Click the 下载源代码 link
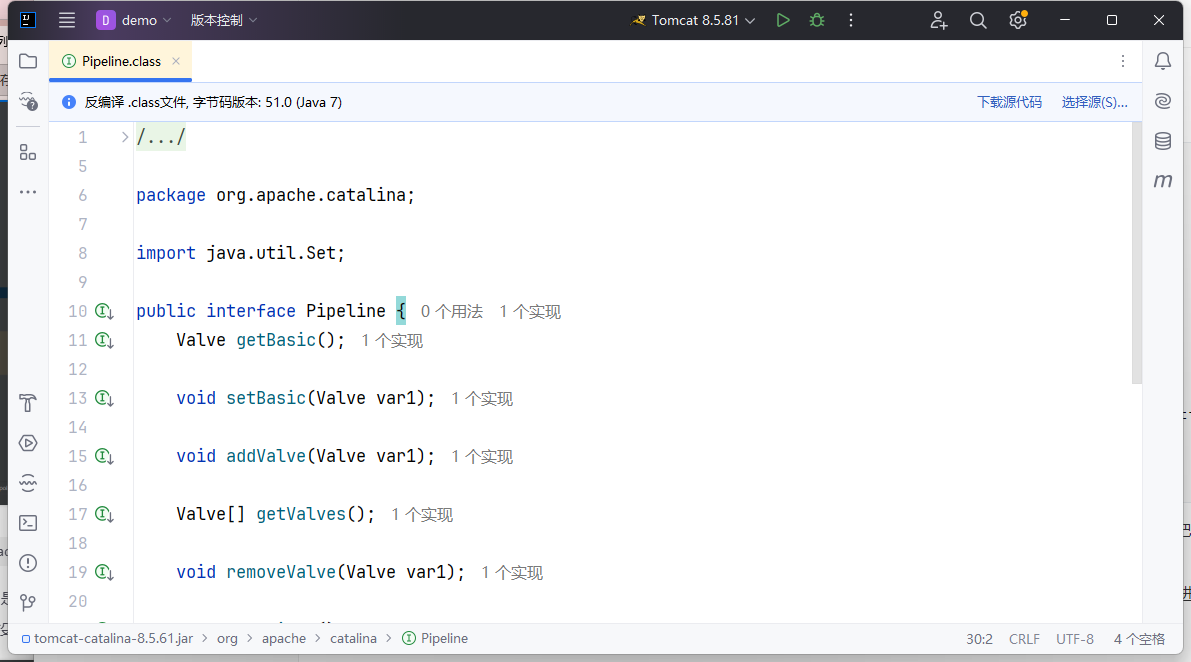Viewport: 1191px width, 662px height. [1009, 102]
